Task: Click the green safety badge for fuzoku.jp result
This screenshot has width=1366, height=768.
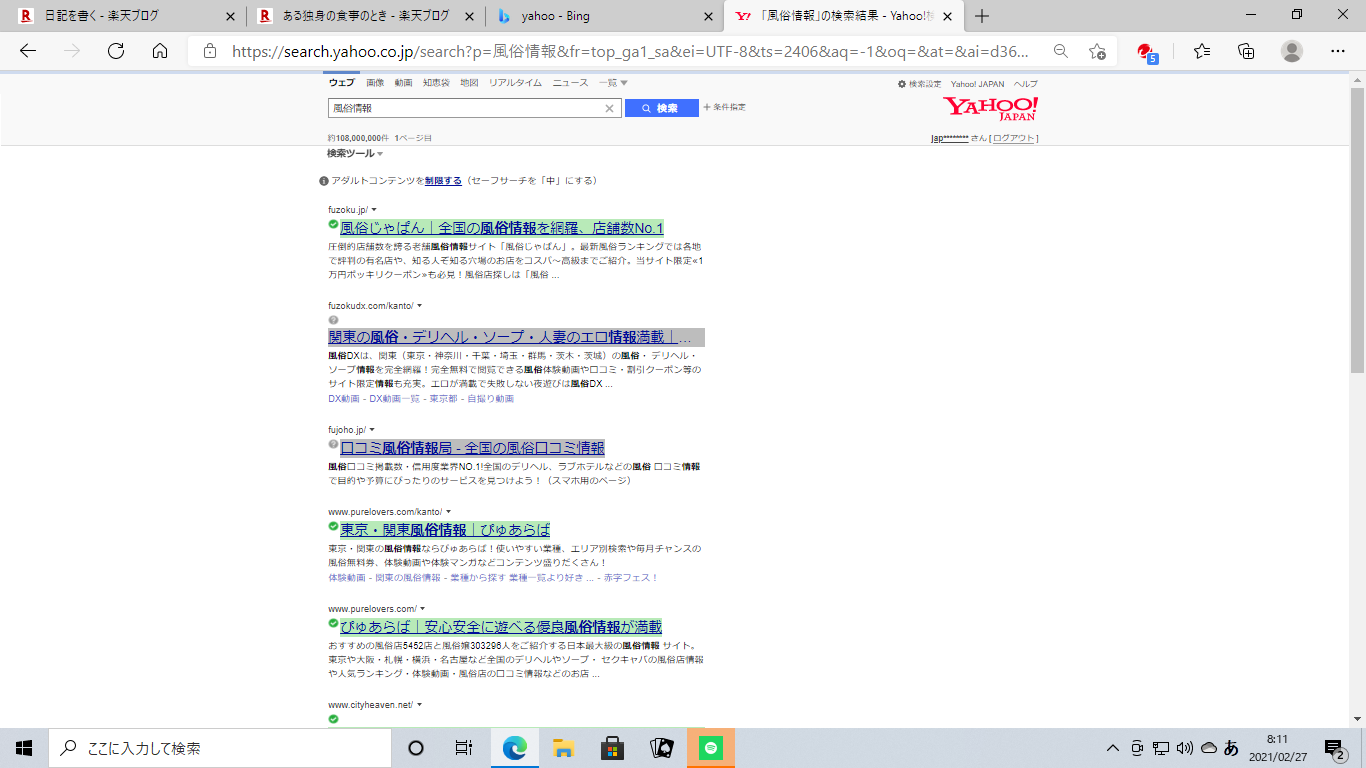Action: click(x=333, y=224)
